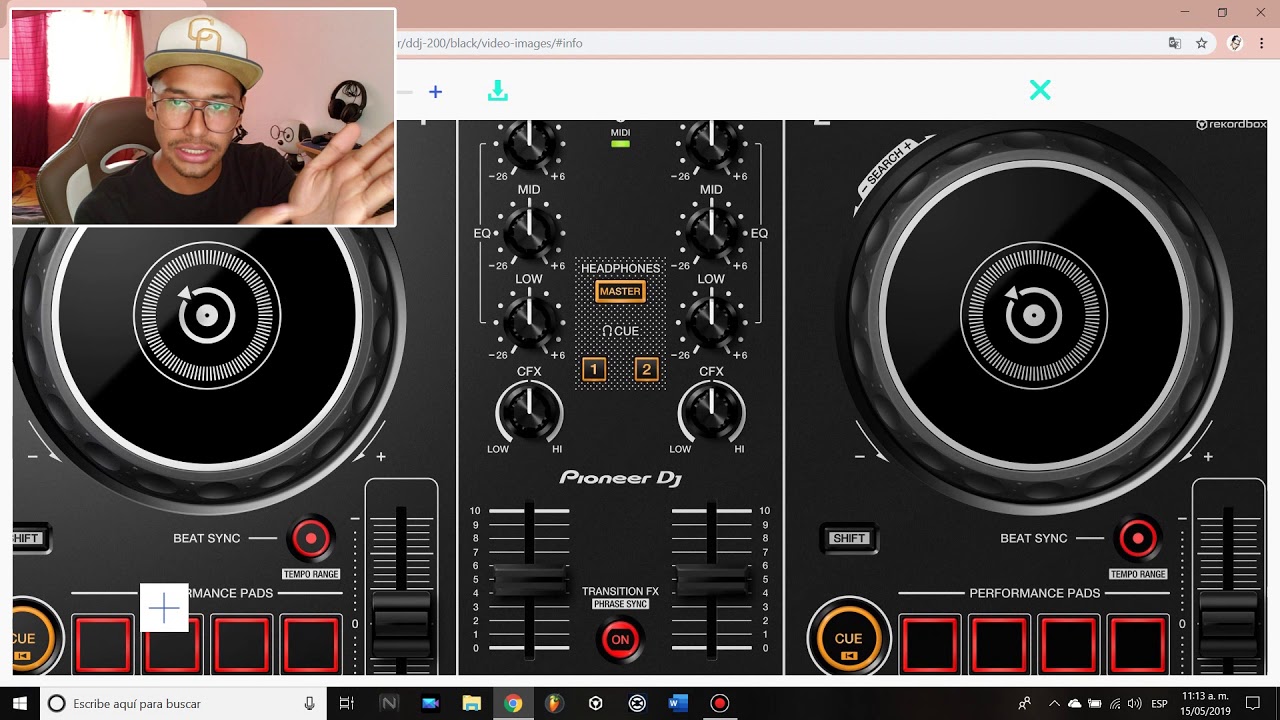Click the microphone icon in taskbar search
The height and width of the screenshot is (720, 1280).
pos(309,703)
